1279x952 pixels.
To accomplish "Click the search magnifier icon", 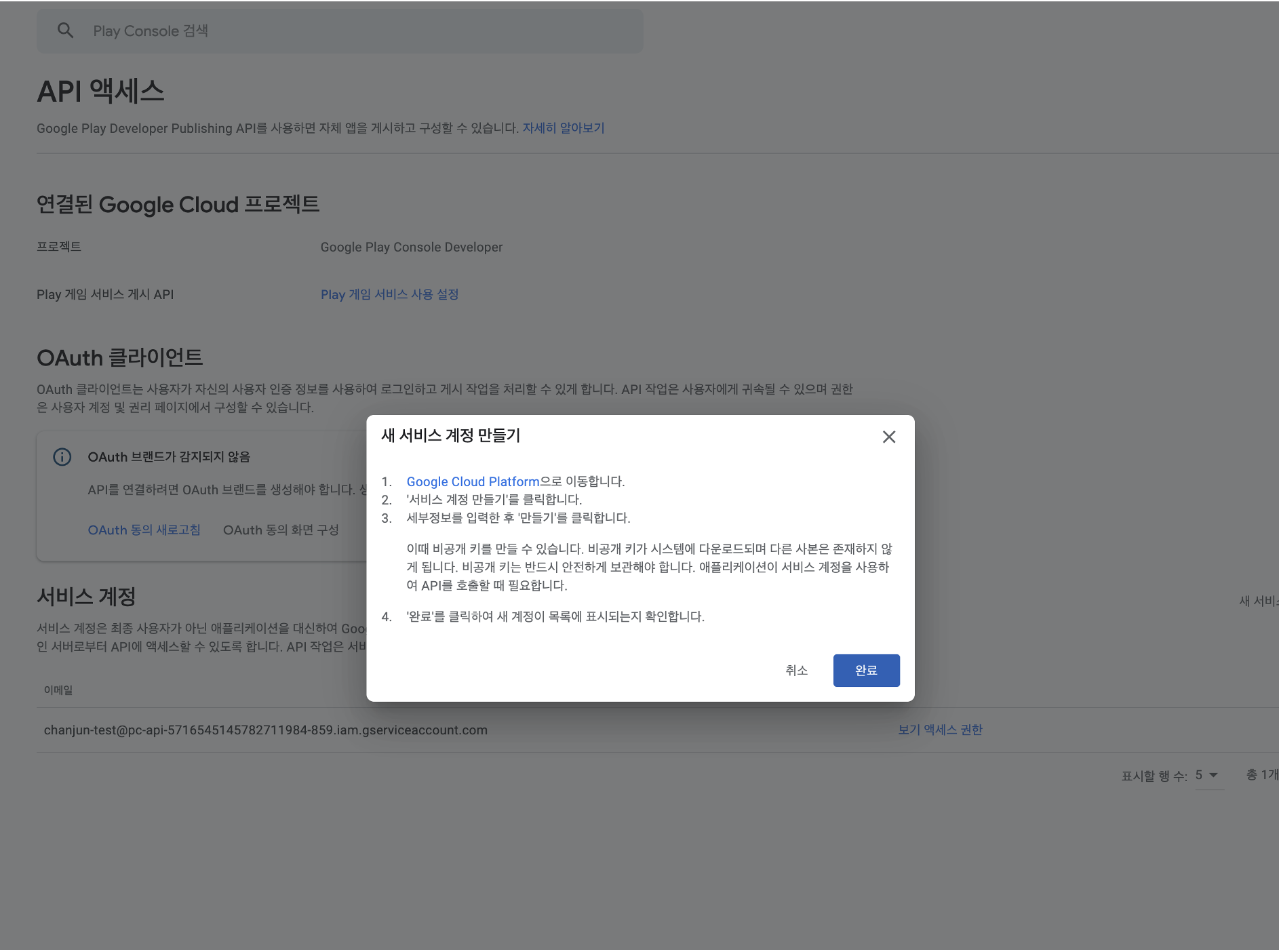I will click(x=65, y=31).
